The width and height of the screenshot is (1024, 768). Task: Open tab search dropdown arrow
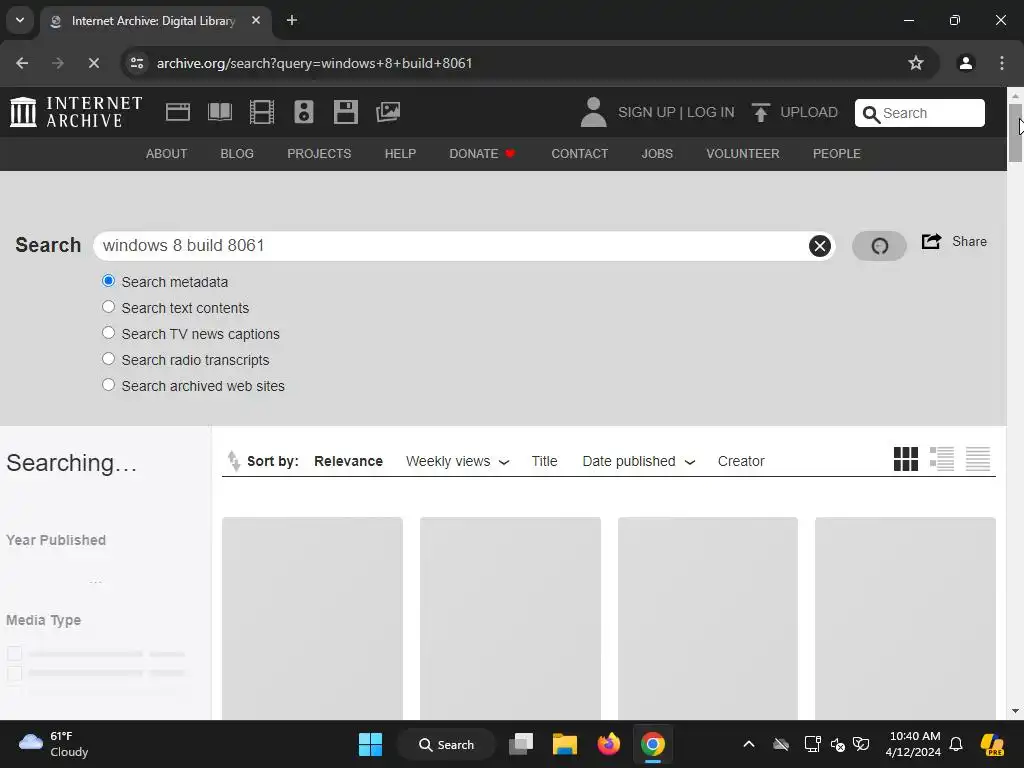click(x=20, y=20)
